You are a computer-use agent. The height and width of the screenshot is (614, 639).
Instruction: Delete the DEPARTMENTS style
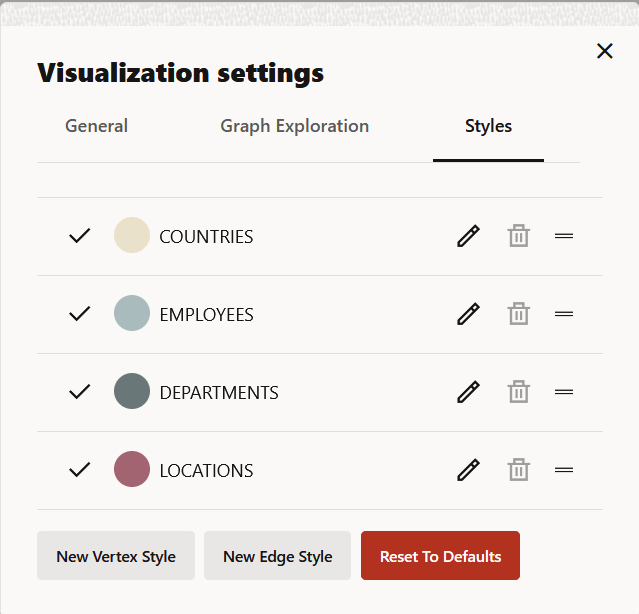(518, 392)
